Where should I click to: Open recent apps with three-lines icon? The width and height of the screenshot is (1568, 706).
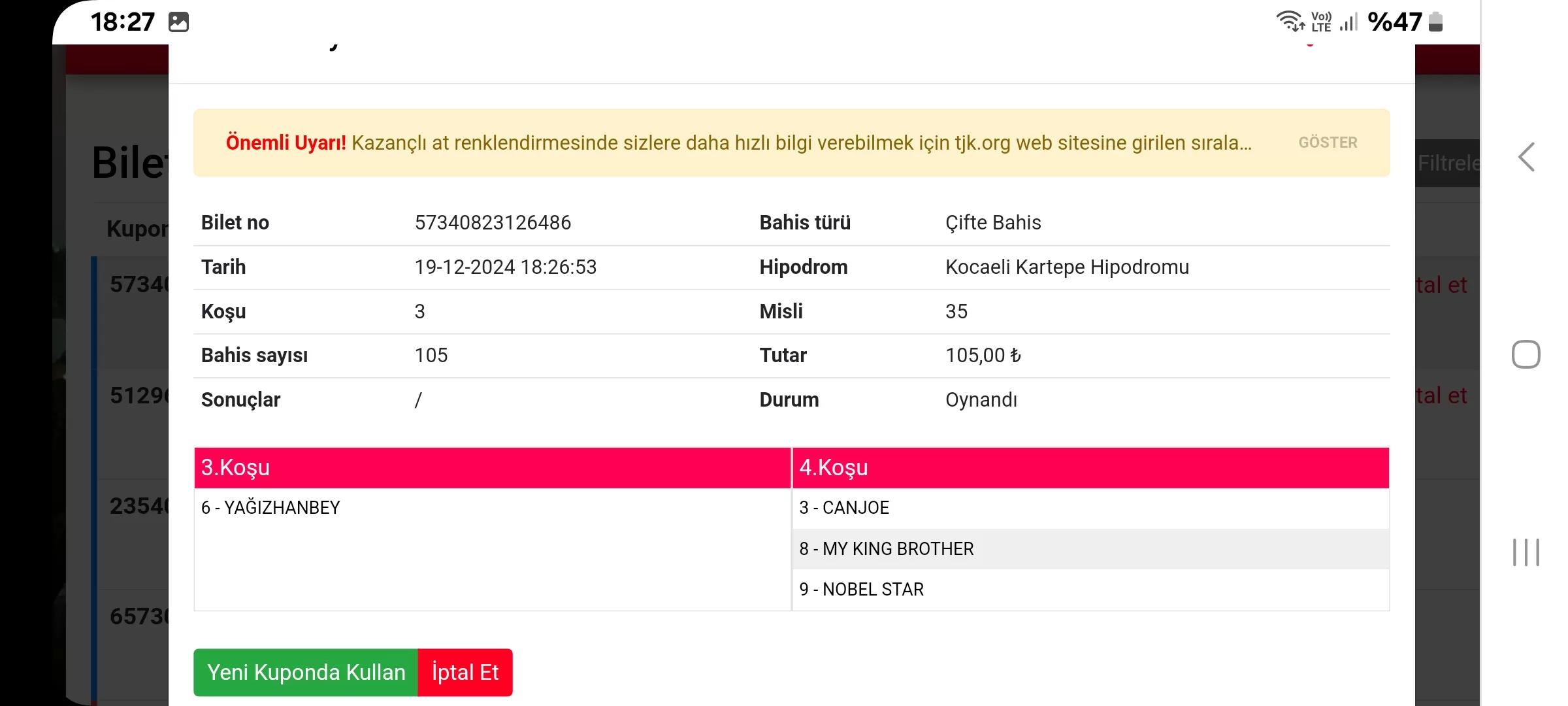point(1526,552)
